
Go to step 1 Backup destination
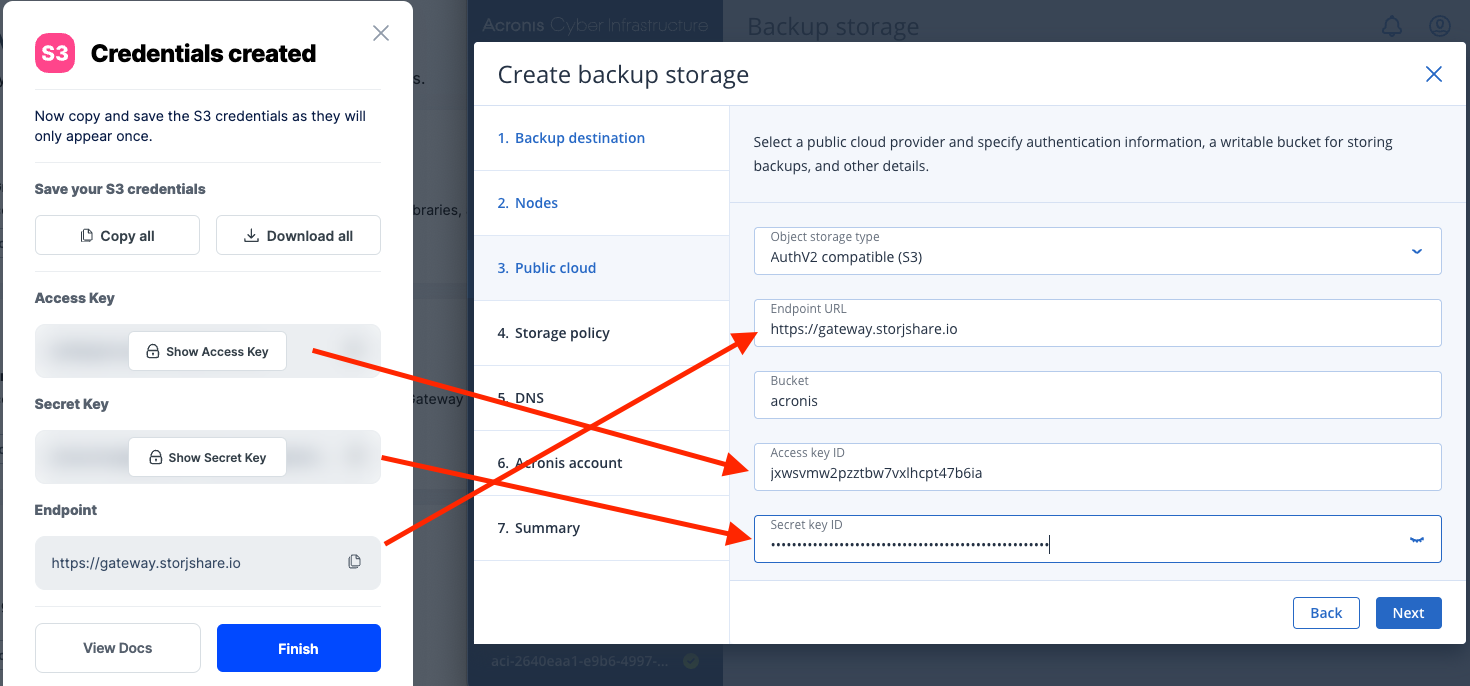pyautogui.click(x=602, y=138)
